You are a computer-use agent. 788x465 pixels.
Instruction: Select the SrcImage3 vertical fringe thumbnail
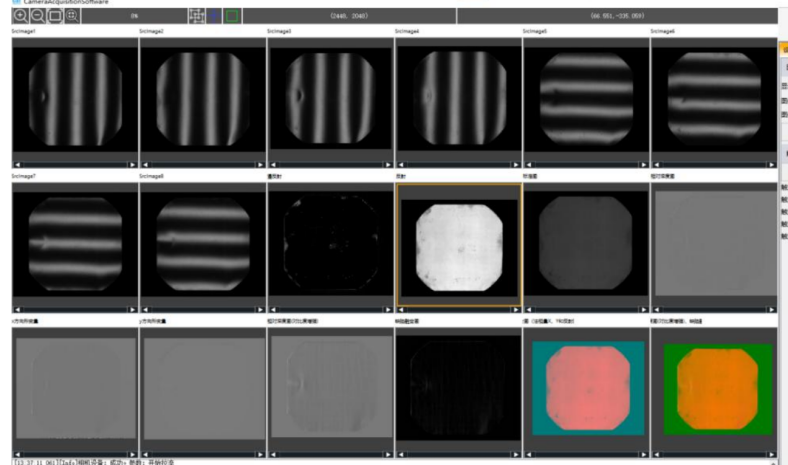tap(330, 99)
